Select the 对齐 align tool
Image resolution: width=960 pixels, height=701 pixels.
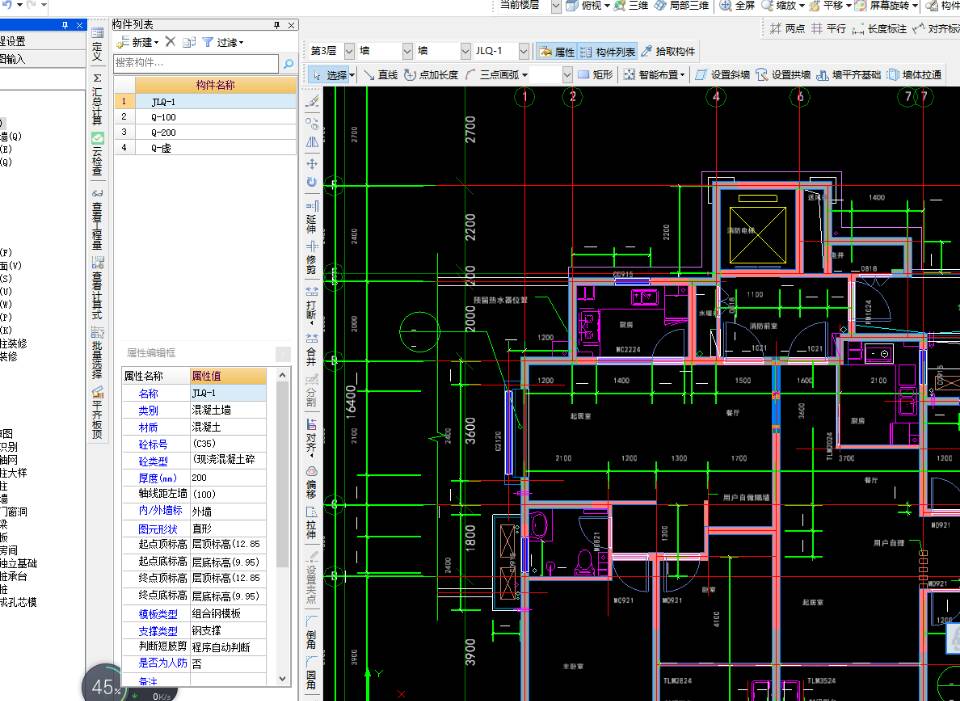pyautogui.click(x=312, y=438)
